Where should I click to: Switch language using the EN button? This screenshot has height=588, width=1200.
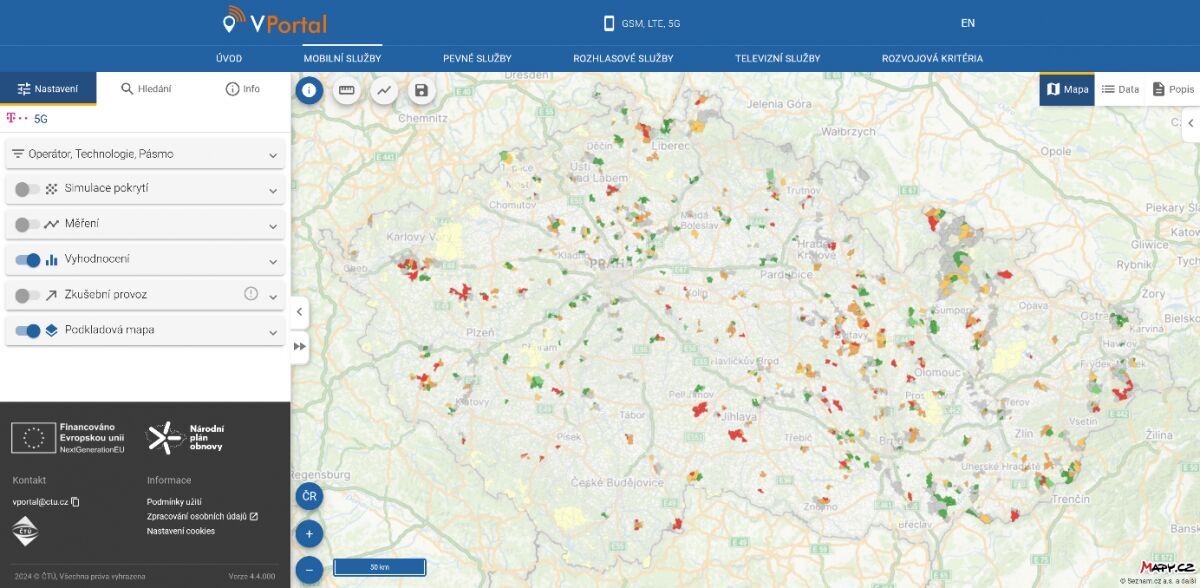(x=967, y=23)
